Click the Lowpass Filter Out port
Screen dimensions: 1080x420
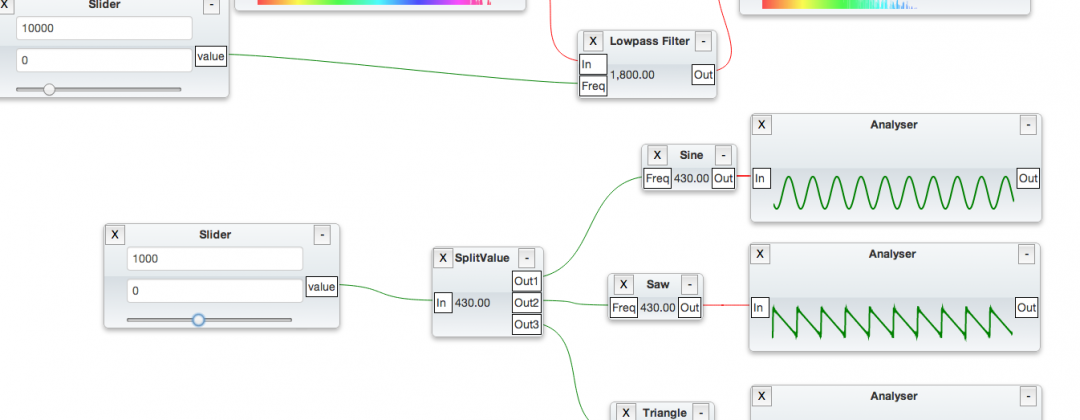703,75
